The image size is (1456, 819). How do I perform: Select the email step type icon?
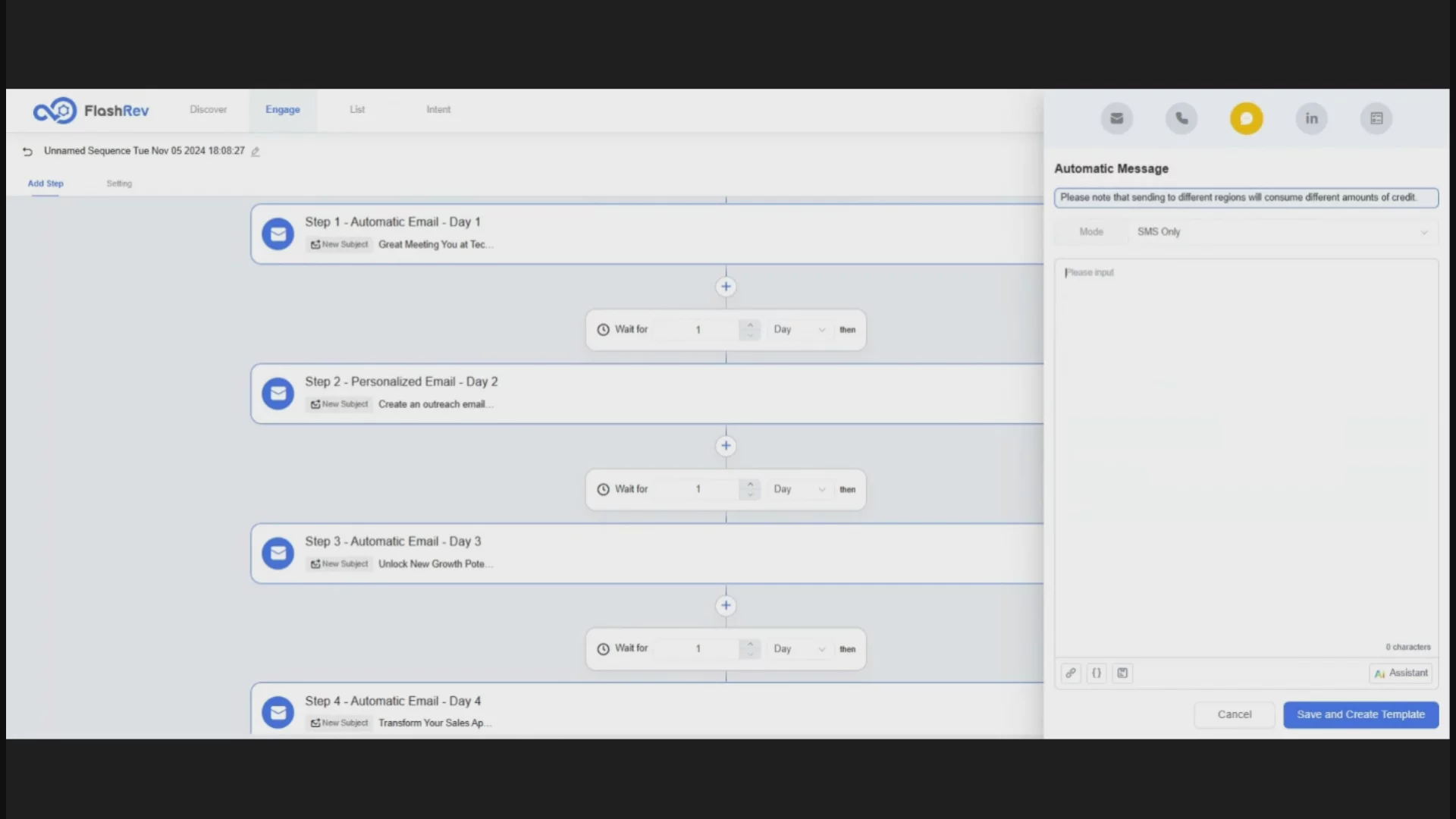(1116, 118)
